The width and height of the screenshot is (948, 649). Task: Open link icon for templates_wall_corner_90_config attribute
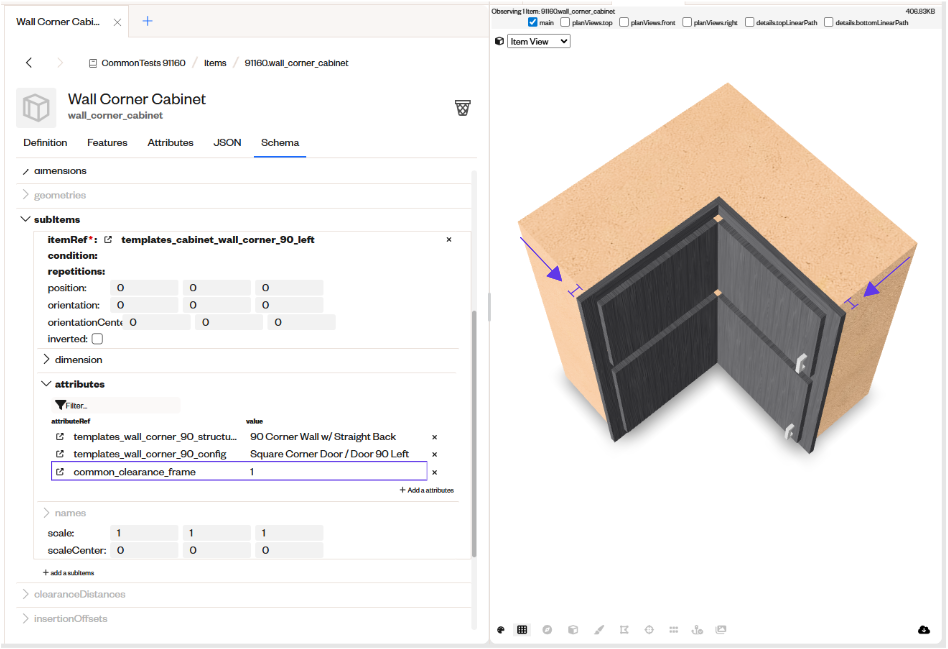60,454
